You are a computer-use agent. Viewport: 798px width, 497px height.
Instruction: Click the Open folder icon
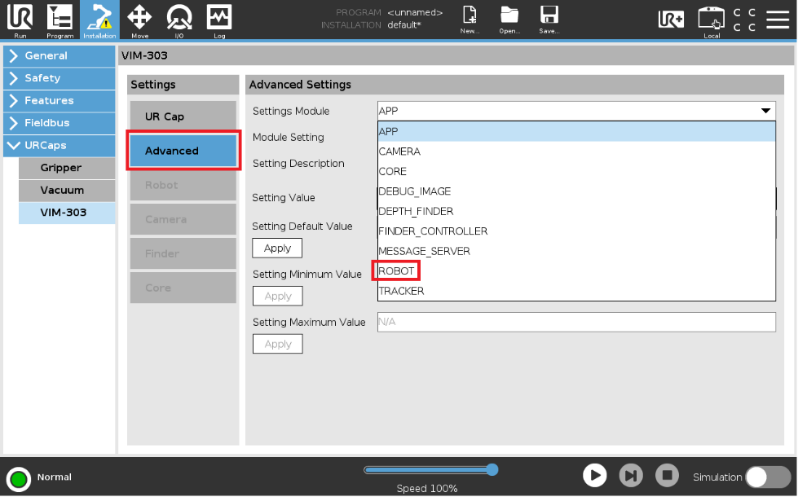(509, 19)
